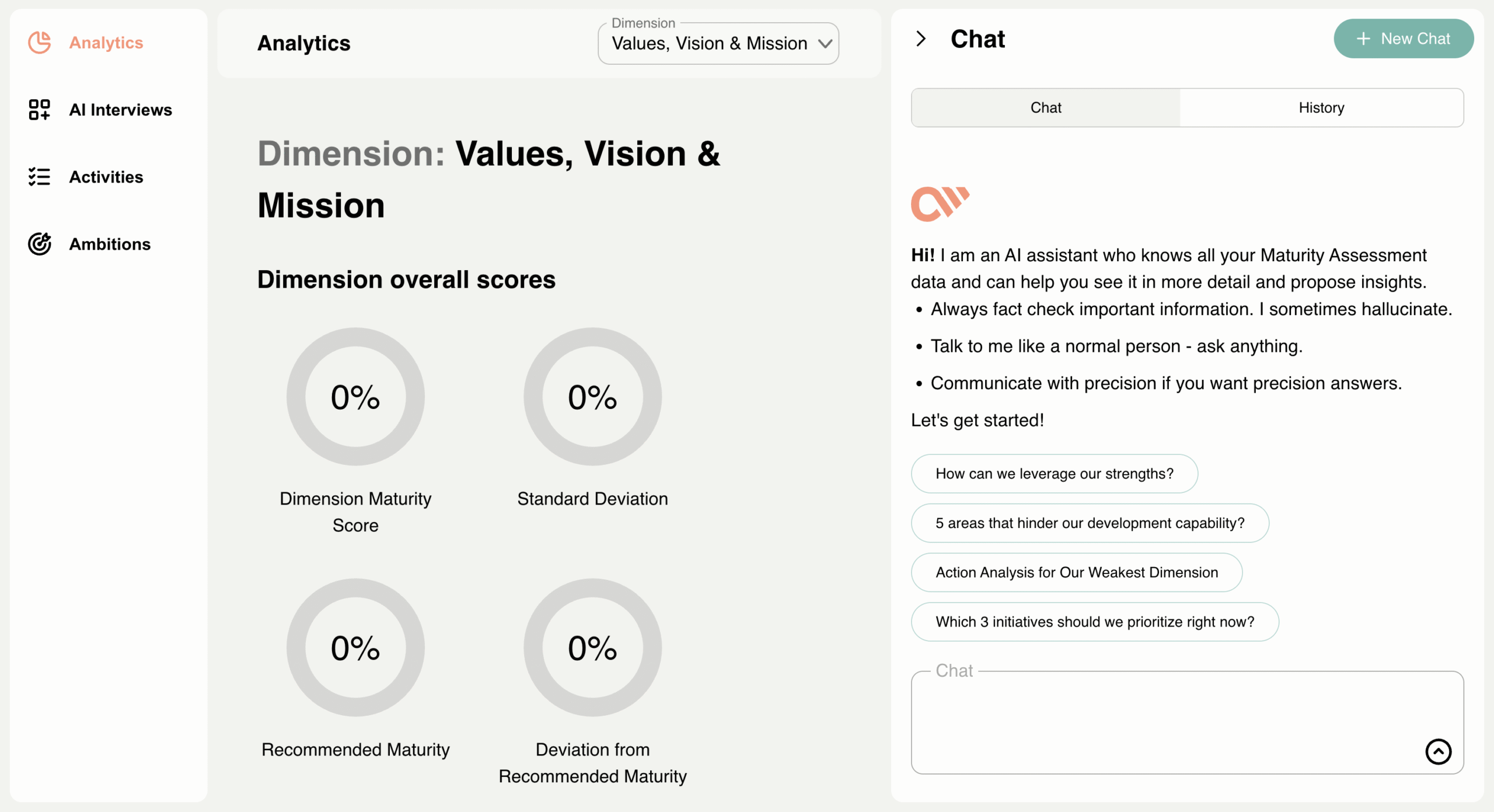Select 'Action Analysis for Our Weakest Dimension'

coord(1077,572)
